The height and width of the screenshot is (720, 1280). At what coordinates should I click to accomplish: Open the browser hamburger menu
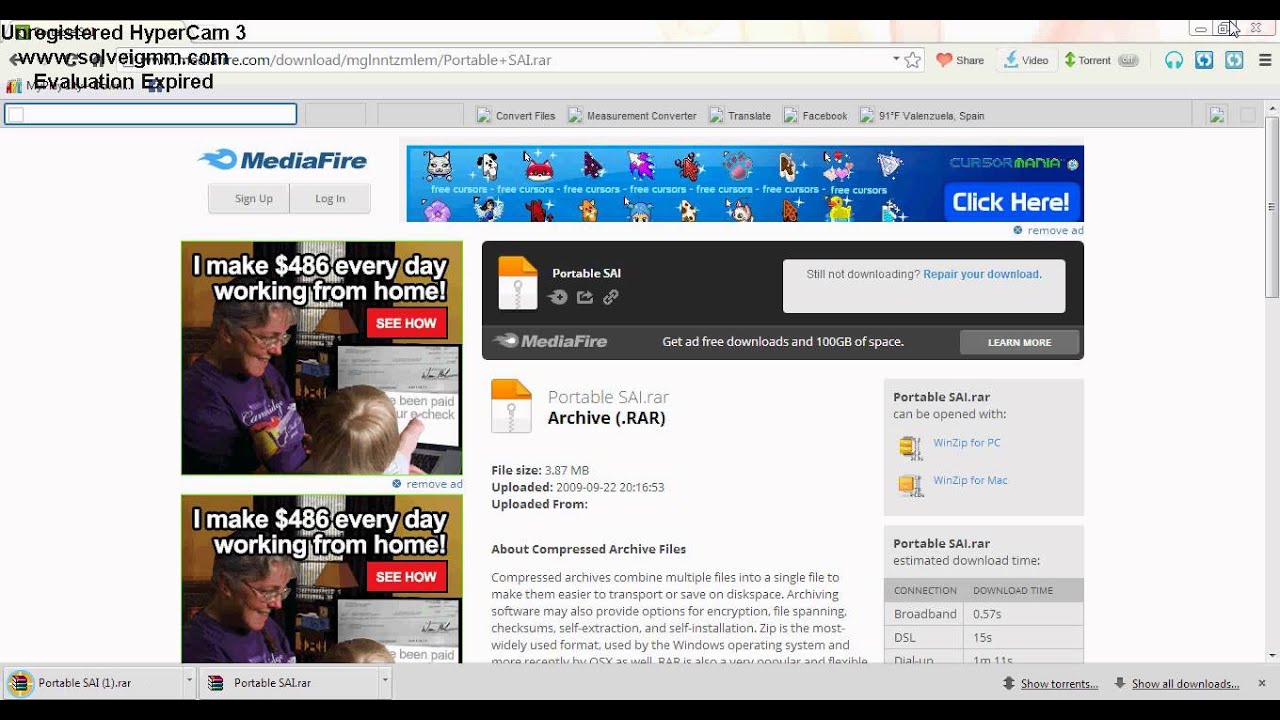1265,60
